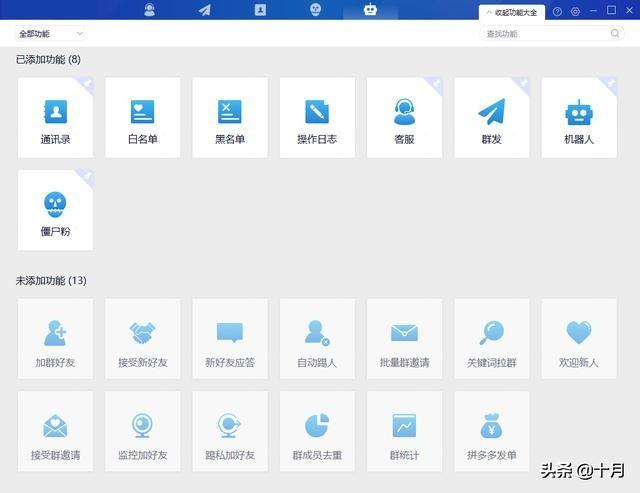Add the 加群好友 function

[56, 339]
